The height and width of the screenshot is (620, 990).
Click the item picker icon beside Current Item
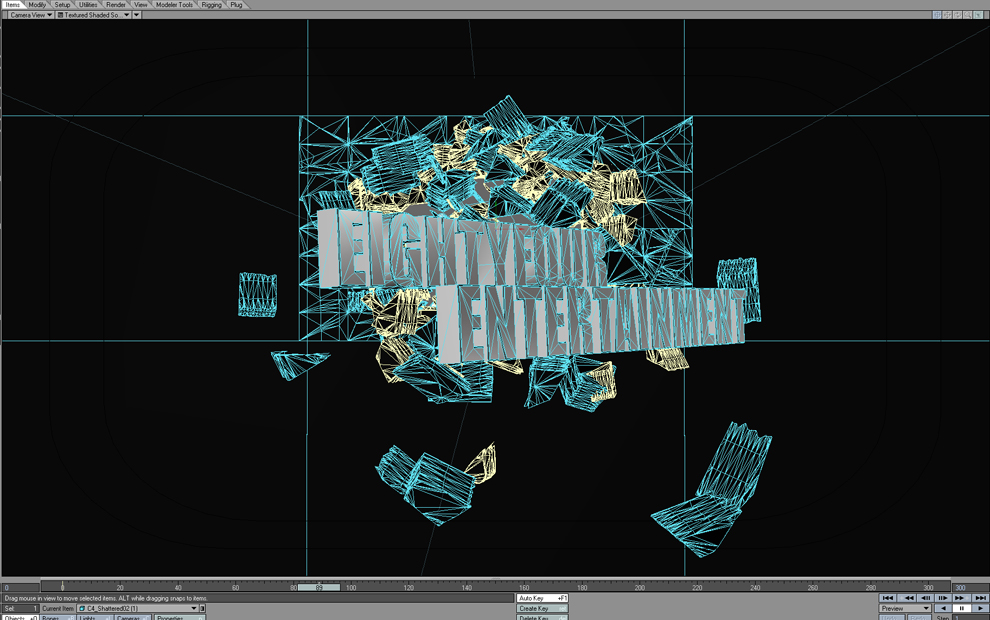203,609
